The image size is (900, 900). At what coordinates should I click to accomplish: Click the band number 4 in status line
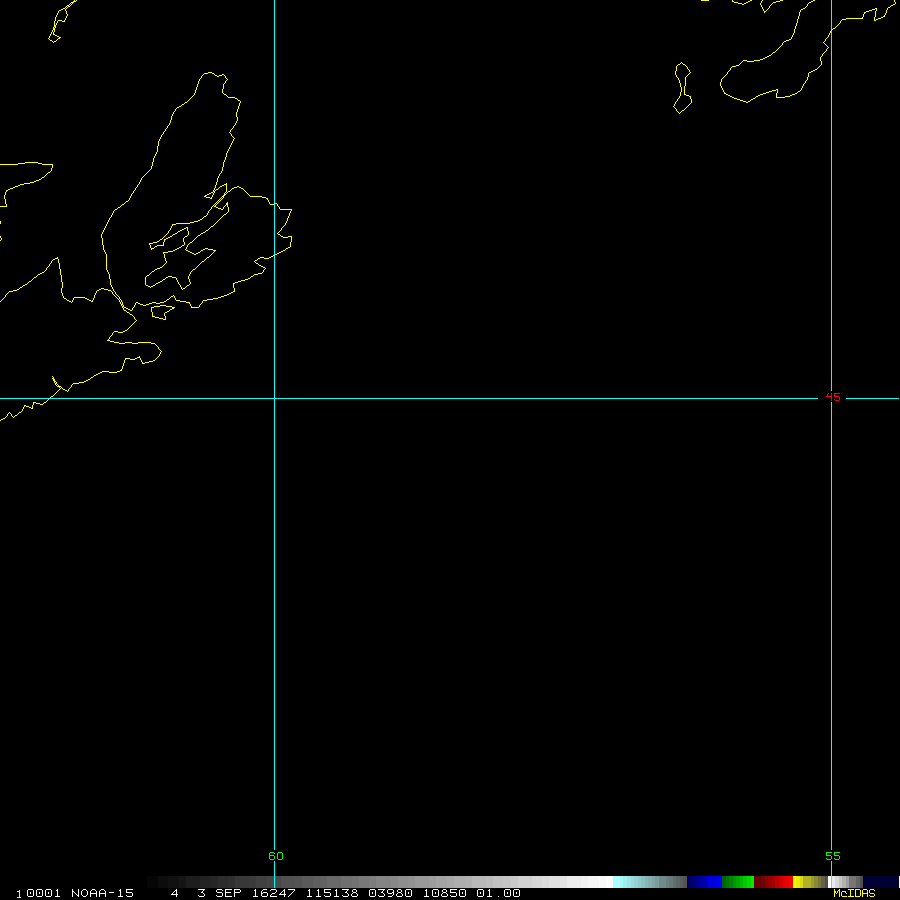tap(174, 893)
